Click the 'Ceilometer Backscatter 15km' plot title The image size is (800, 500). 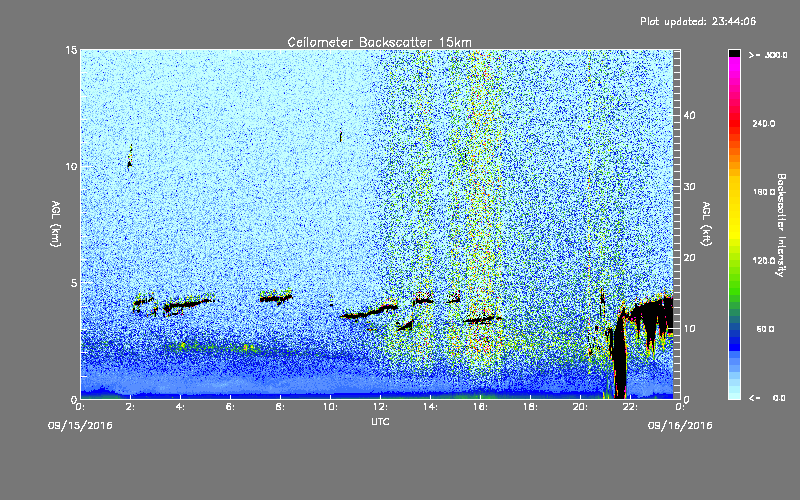coord(379,42)
